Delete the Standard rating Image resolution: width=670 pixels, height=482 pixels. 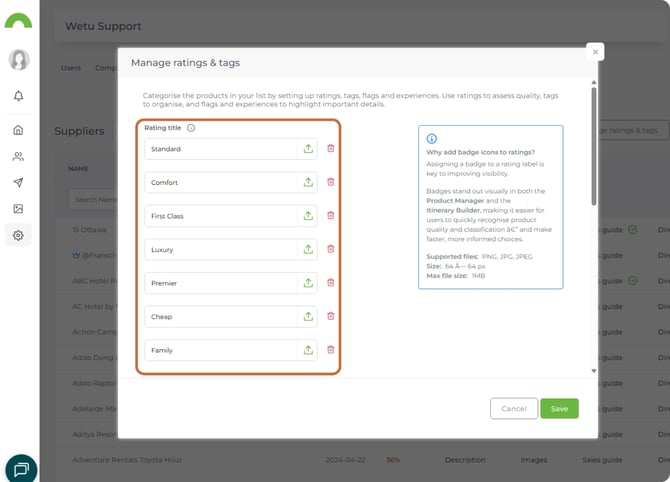coord(331,148)
